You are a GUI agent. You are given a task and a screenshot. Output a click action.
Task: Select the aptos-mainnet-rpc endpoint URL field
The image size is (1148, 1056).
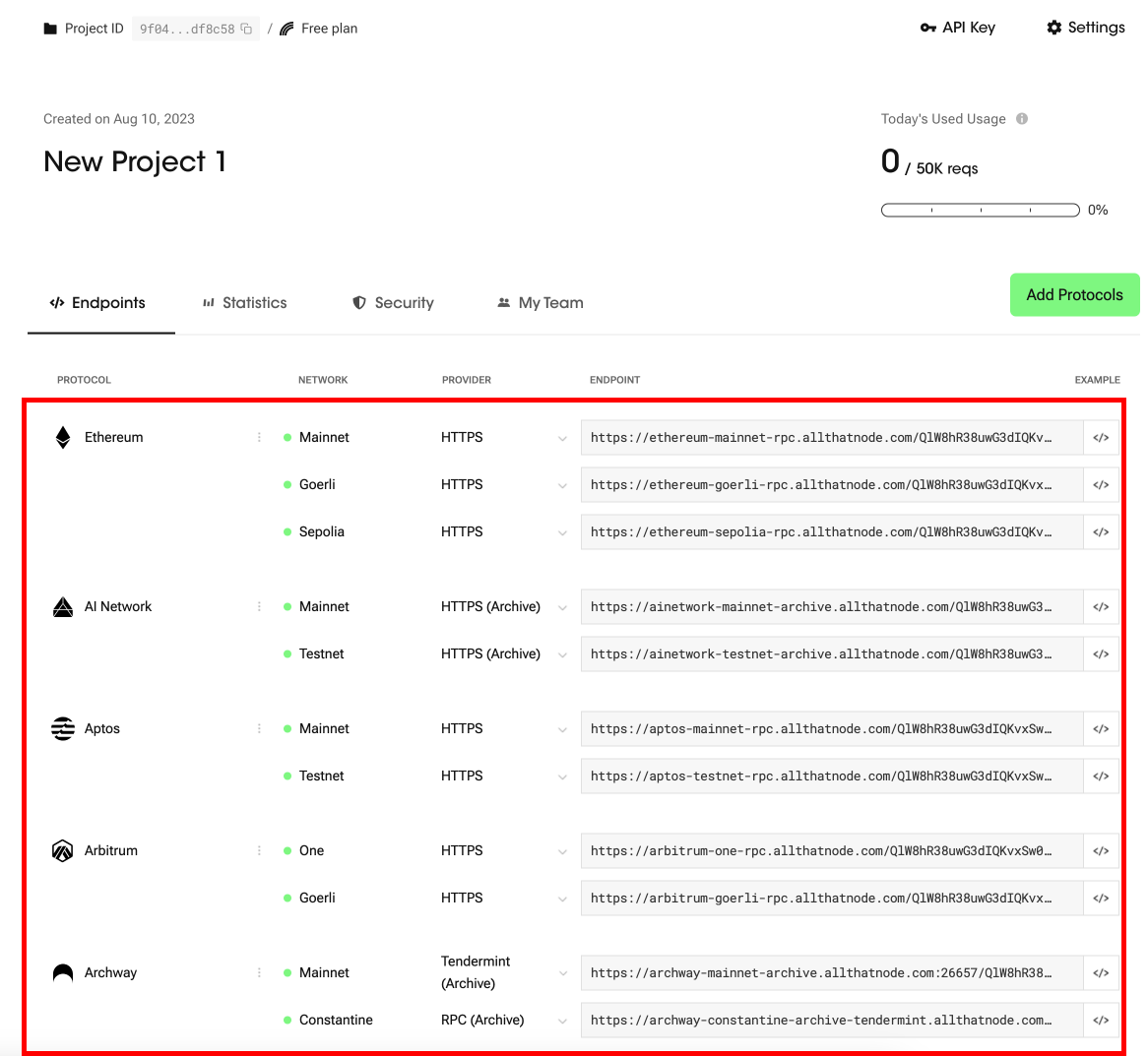(832, 729)
